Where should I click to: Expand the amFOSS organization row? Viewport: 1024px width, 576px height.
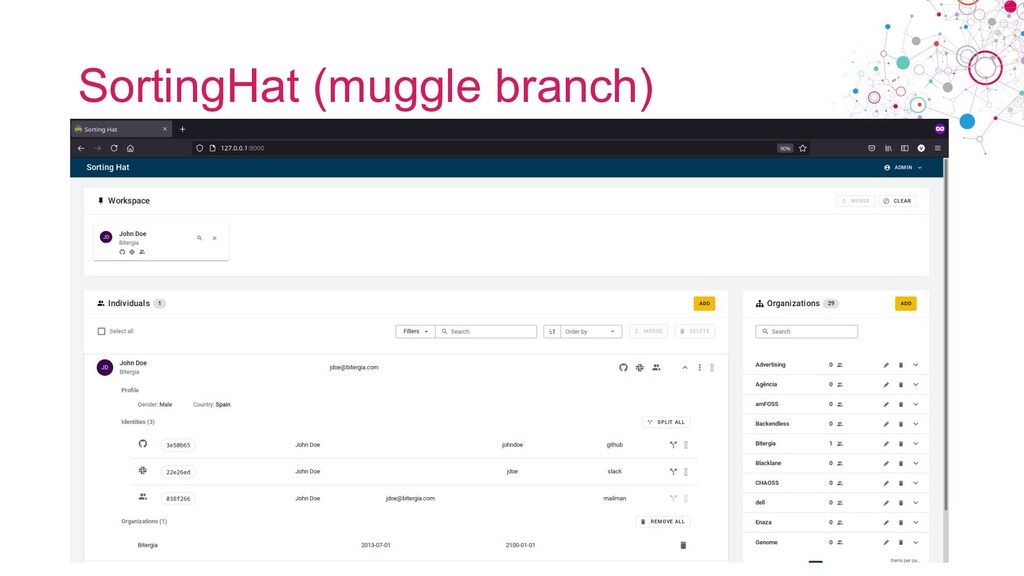pos(916,404)
